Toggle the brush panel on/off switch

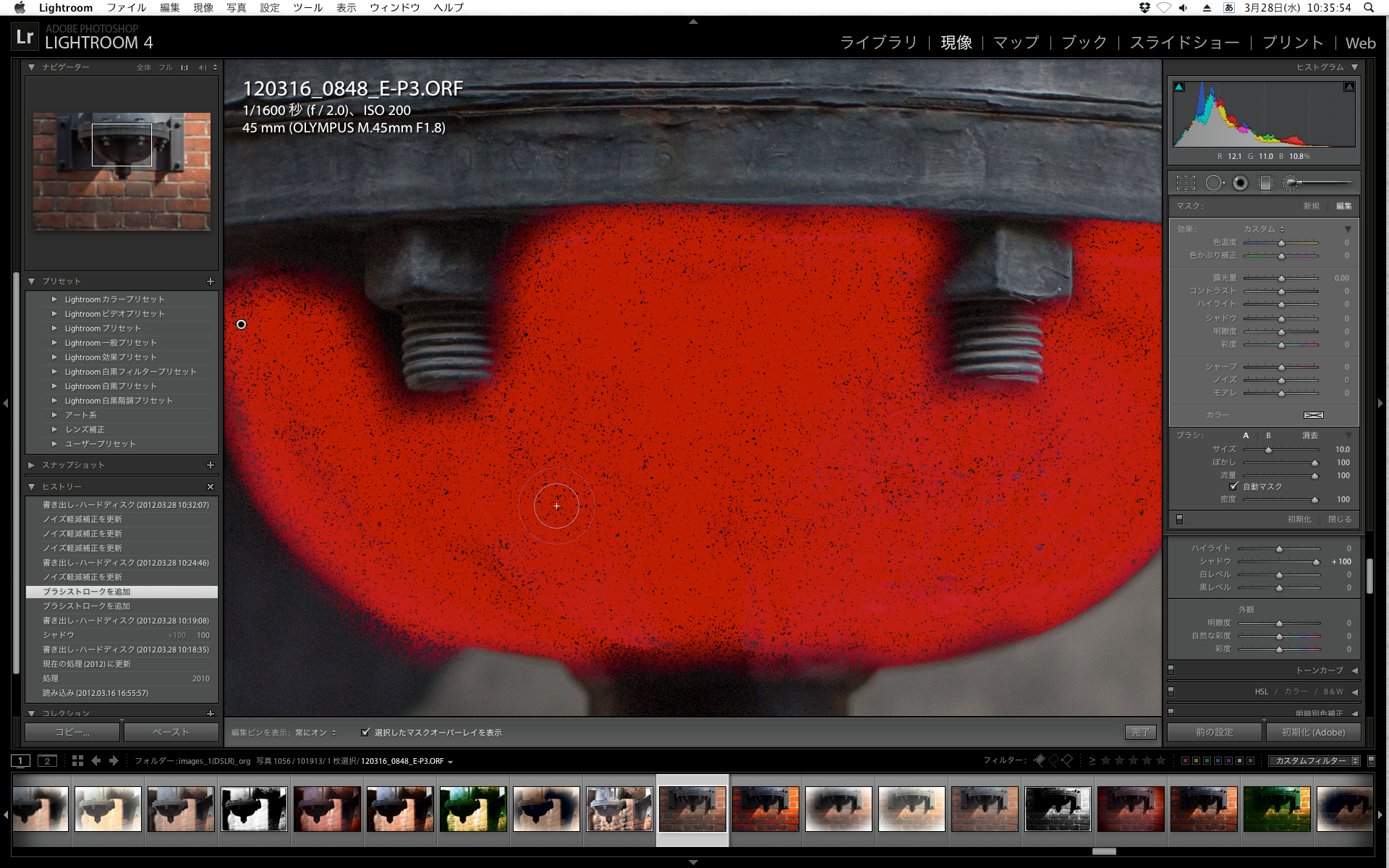pyautogui.click(x=1179, y=519)
